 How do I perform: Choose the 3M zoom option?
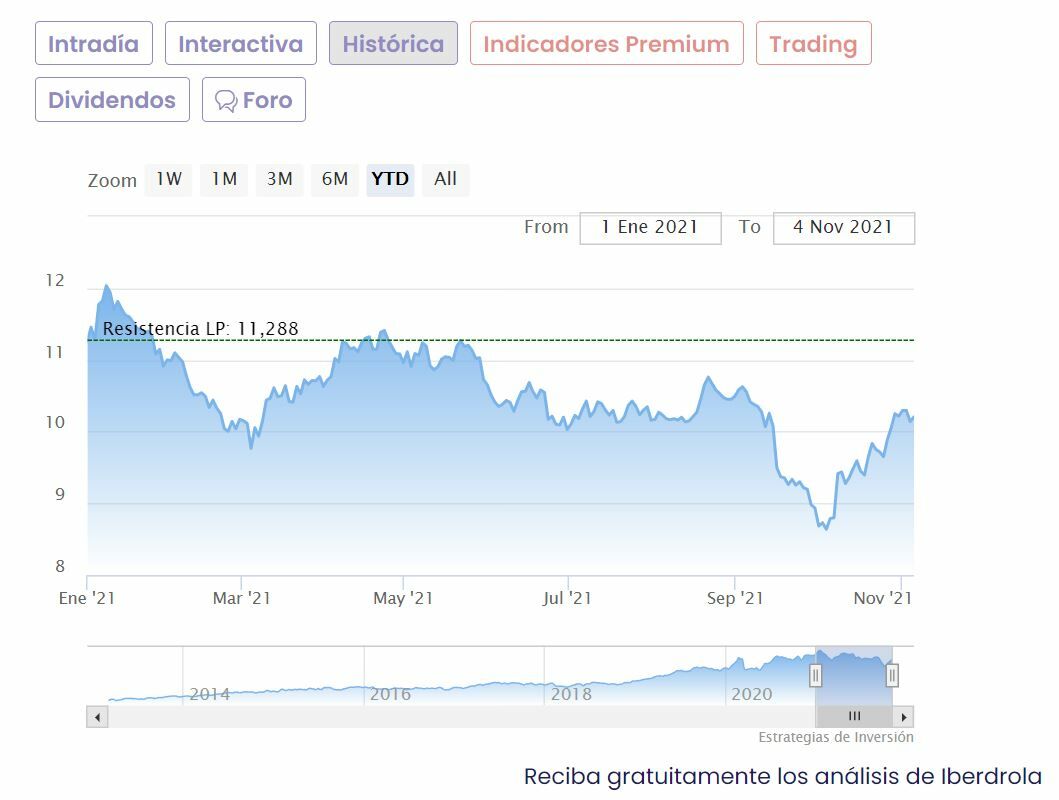(279, 179)
